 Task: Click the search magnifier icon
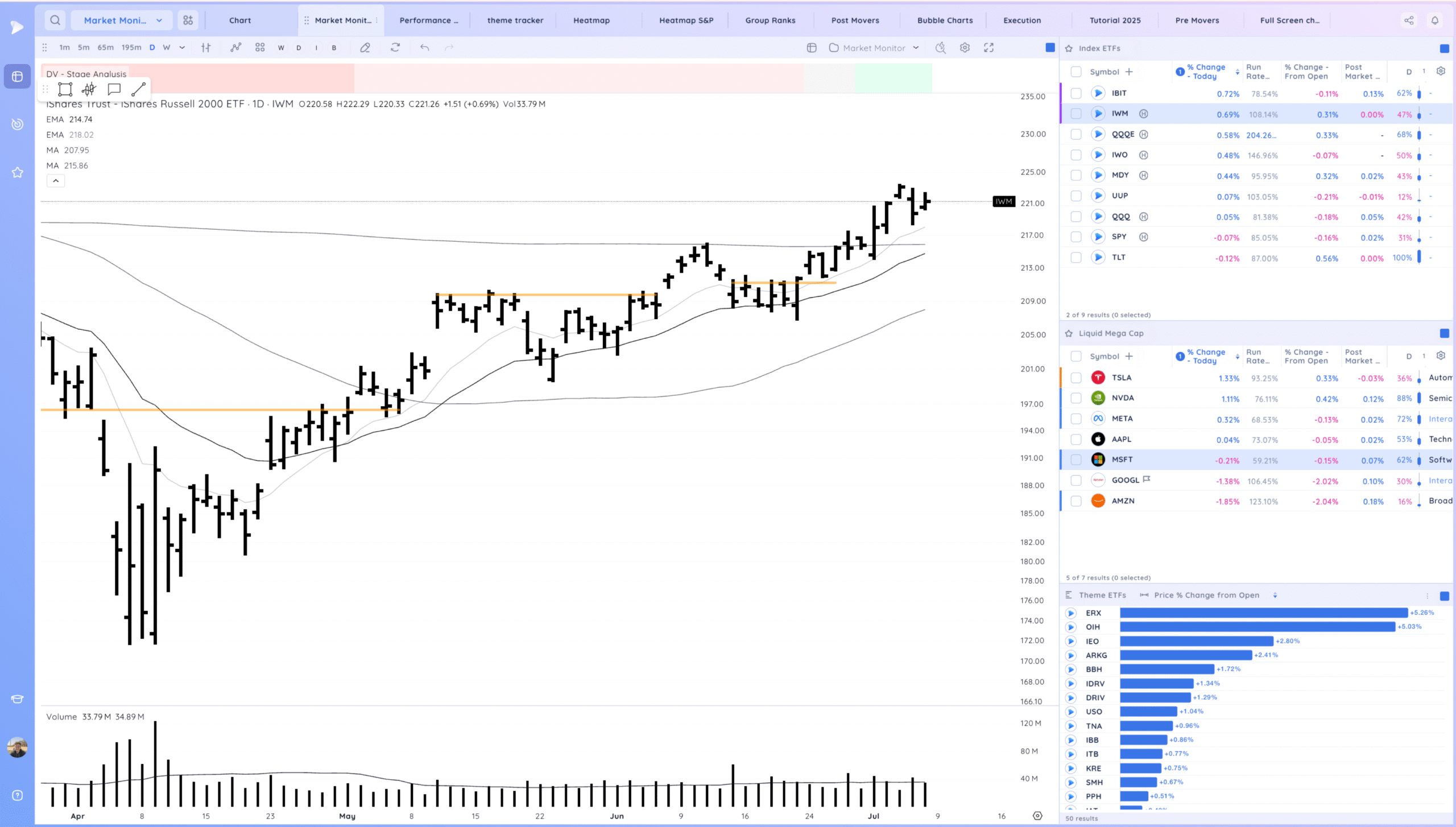[x=55, y=20]
